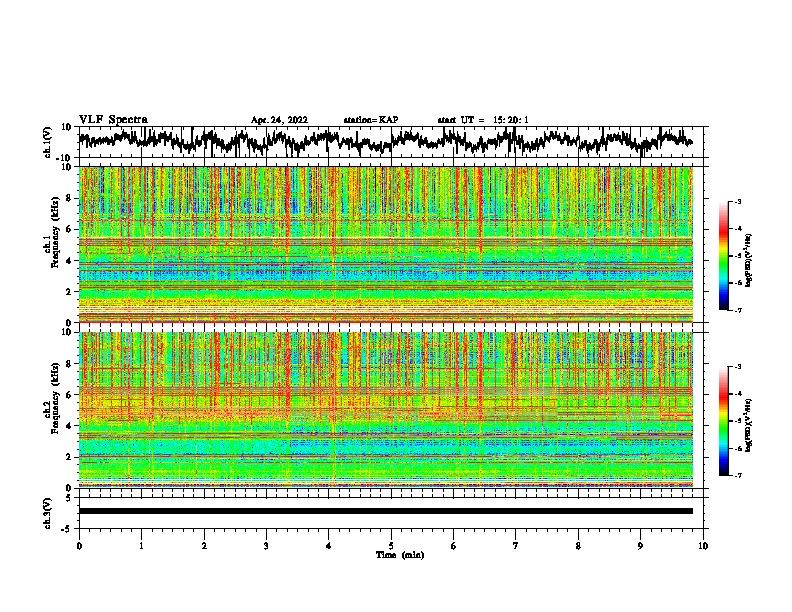Click time axis tick label "8"
This screenshot has width=792, height=612.
[x=578, y=546]
